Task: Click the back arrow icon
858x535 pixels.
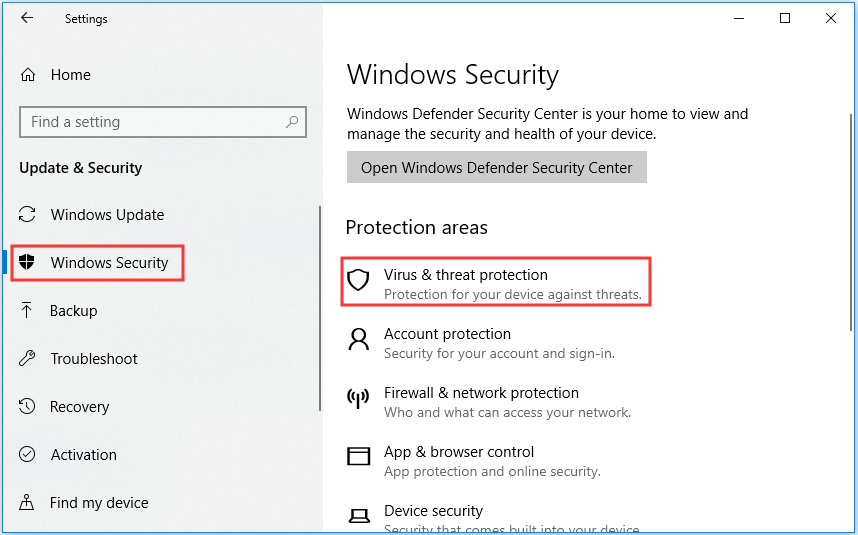Action: tap(27, 18)
